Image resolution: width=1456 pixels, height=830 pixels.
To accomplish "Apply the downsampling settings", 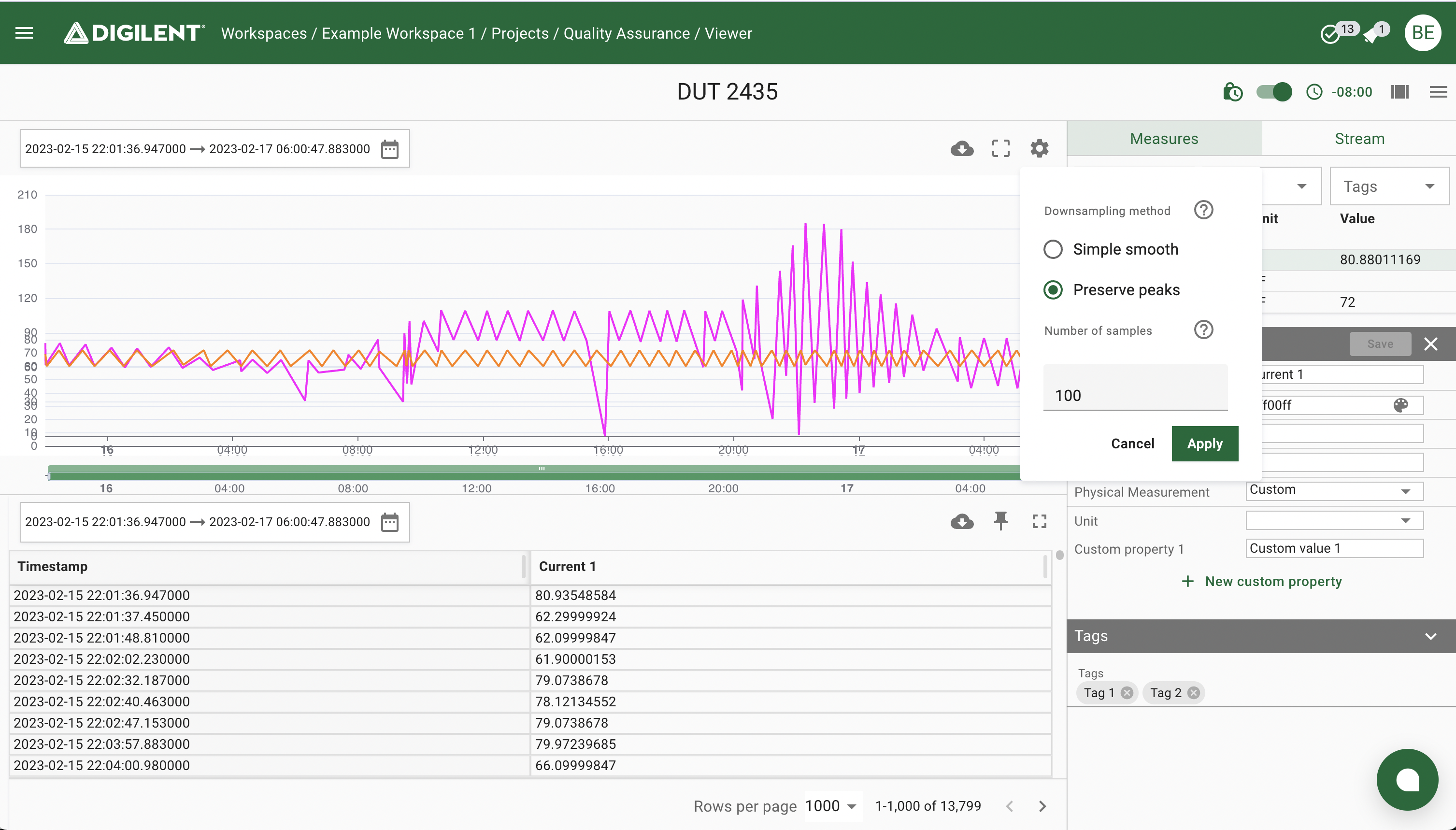I will pyautogui.click(x=1205, y=444).
